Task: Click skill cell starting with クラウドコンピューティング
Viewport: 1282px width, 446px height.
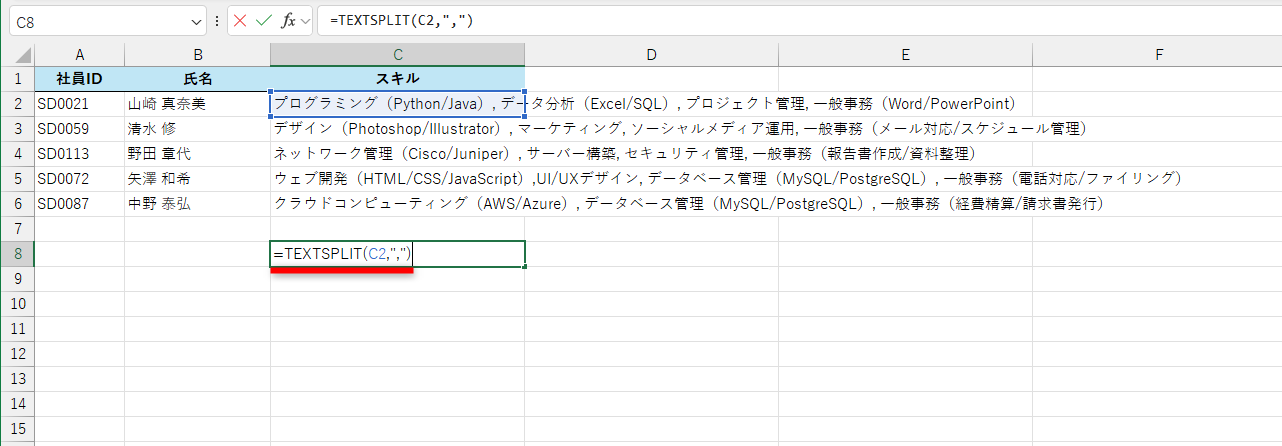Action: point(397,204)
